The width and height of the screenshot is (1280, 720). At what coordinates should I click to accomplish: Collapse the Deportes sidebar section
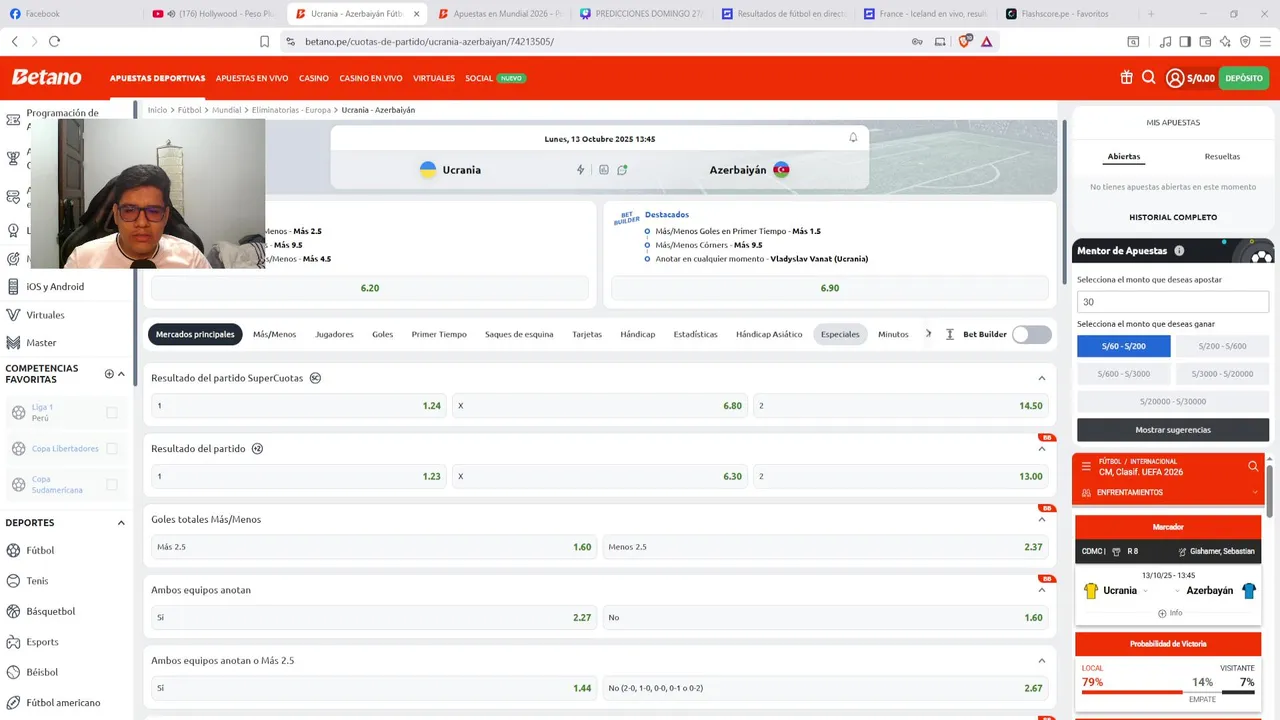[121, 522]
